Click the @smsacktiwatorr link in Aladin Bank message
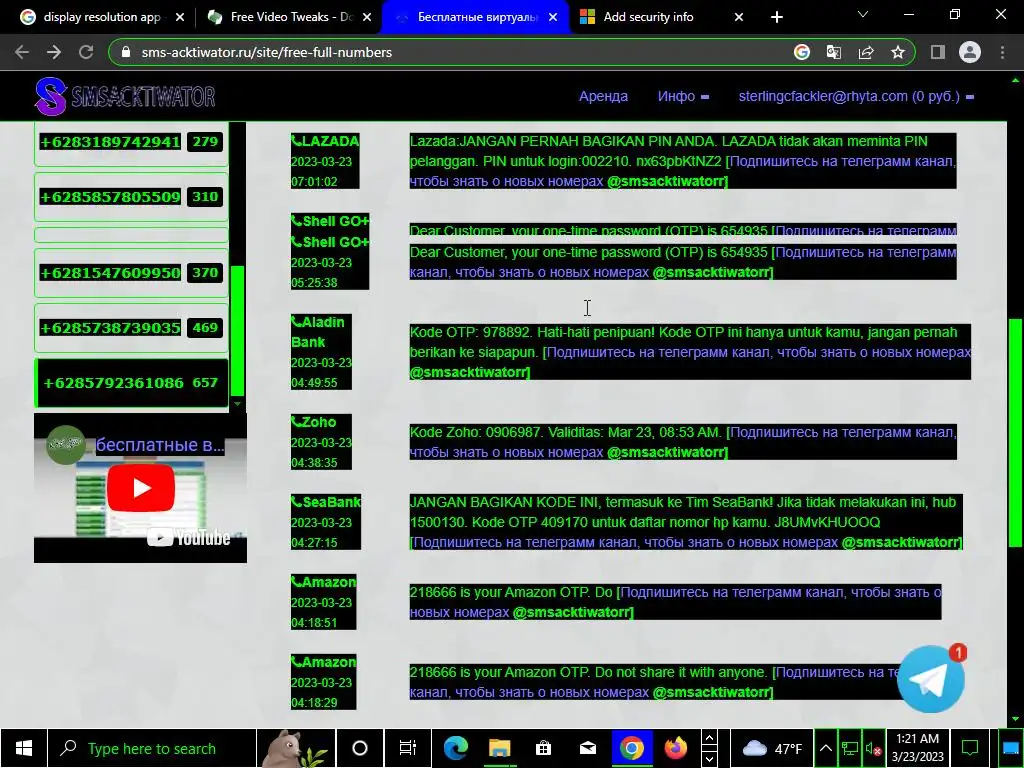The image size is (1024, 768). pos(470,372)
